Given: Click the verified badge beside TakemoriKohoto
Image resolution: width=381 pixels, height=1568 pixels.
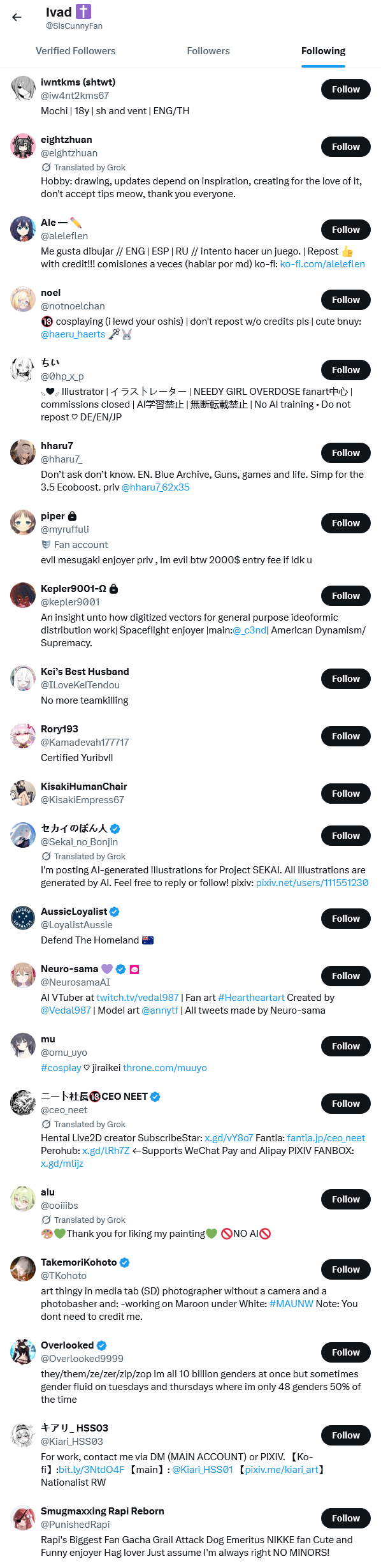Looking at the screenshot, I should point(125,1262).
